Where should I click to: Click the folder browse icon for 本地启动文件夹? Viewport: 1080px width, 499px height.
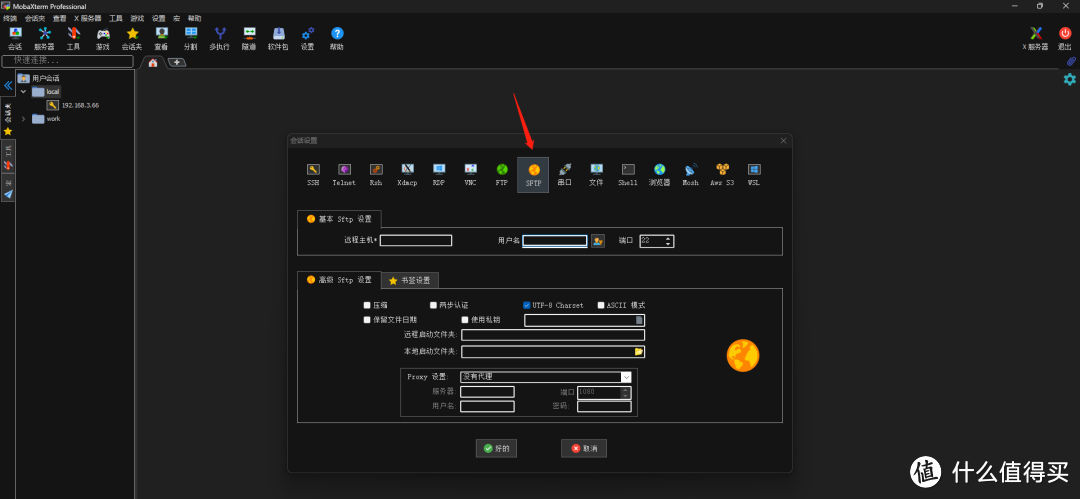[x=638, y=352]
